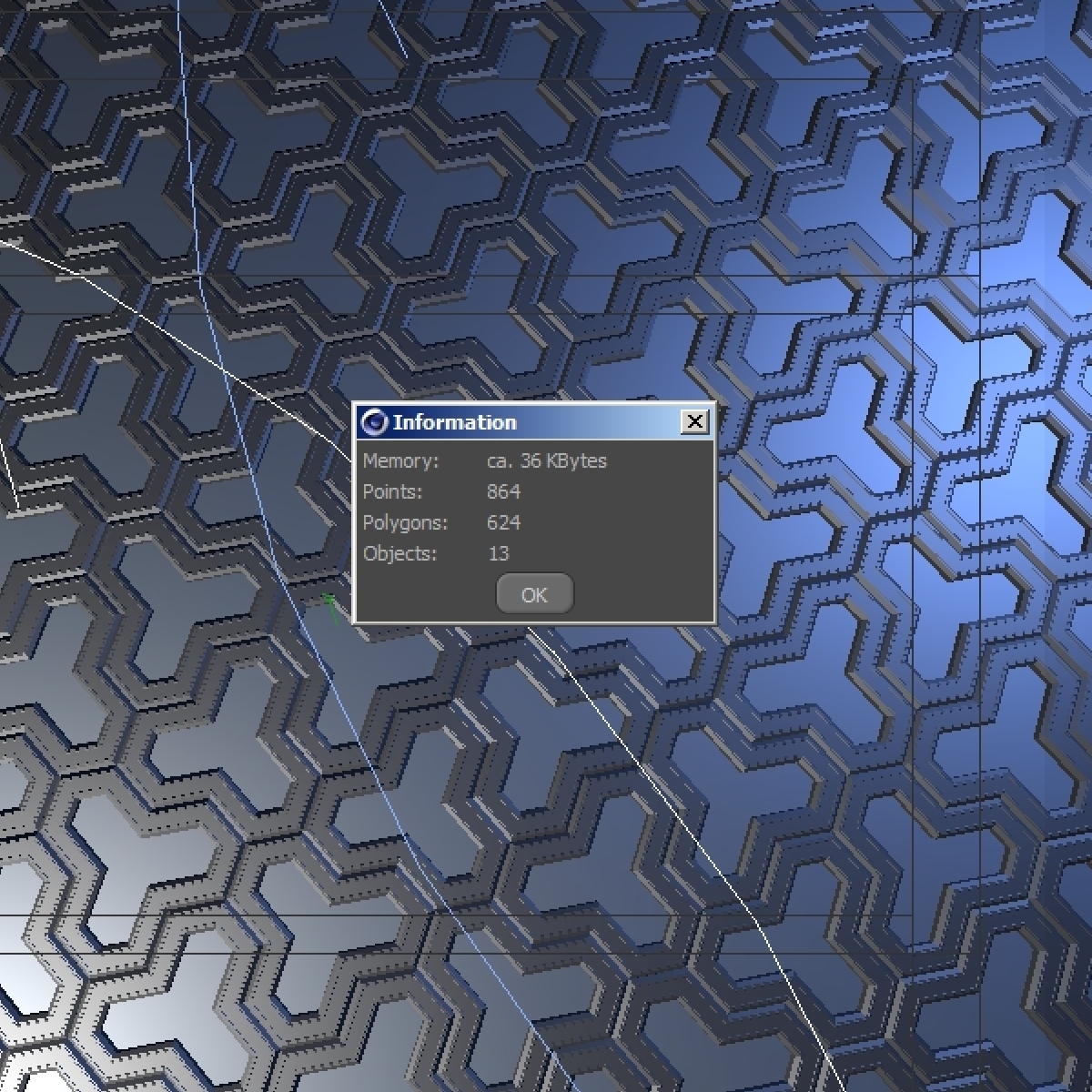Click the Memory label in the dialog
Image resolution: width=1092 pixels, height=1092 pixels.
[400, 461]
